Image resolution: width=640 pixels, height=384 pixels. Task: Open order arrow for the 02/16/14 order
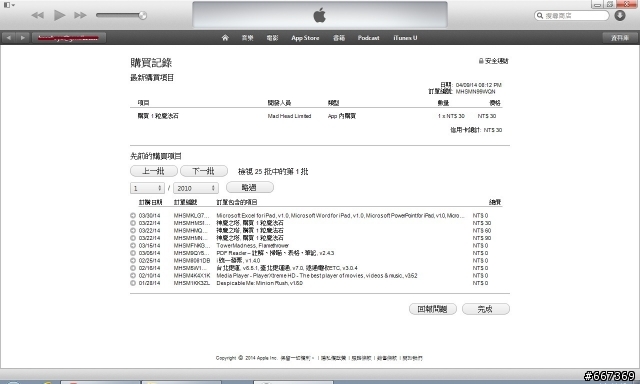pyautogui.click(x=133, y=268)
